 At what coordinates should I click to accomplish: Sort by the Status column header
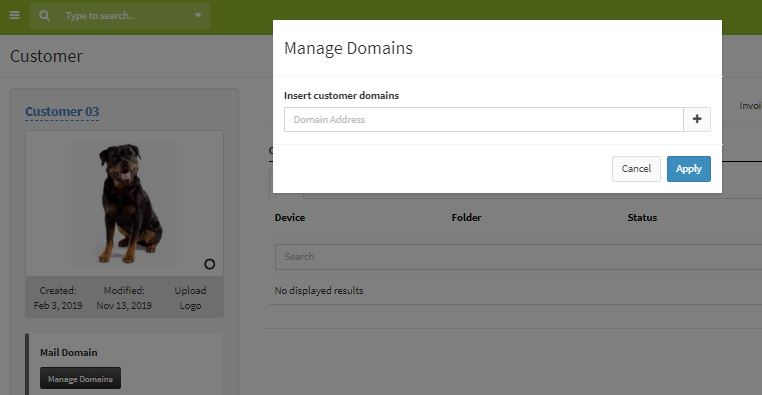[642, 218]
